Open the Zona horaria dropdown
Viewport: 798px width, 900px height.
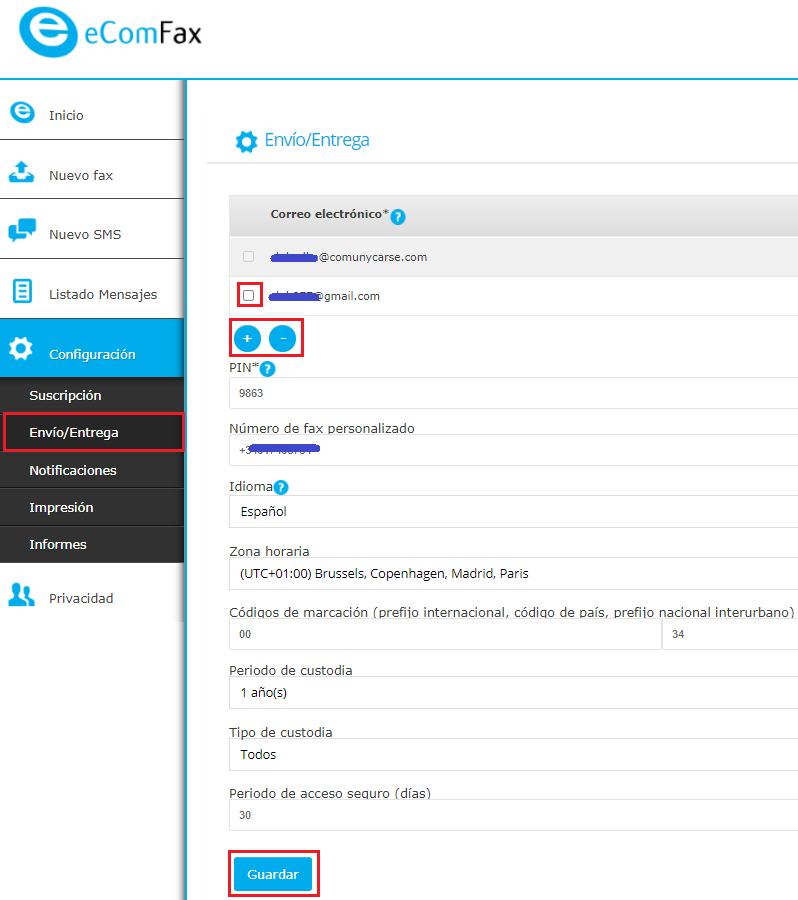click(513, 573)
